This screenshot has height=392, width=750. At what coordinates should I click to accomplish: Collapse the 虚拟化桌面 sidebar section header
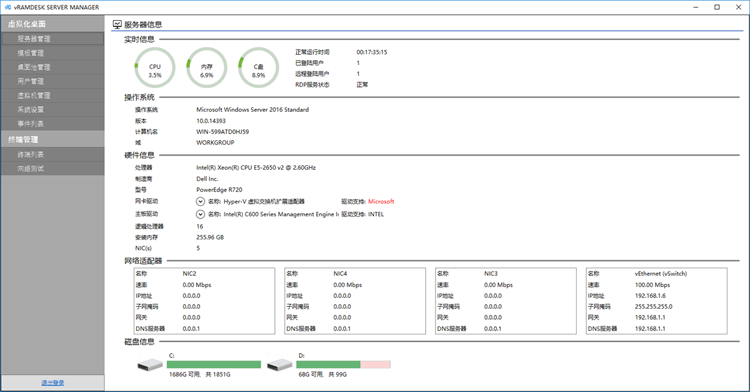coord(53,24)
